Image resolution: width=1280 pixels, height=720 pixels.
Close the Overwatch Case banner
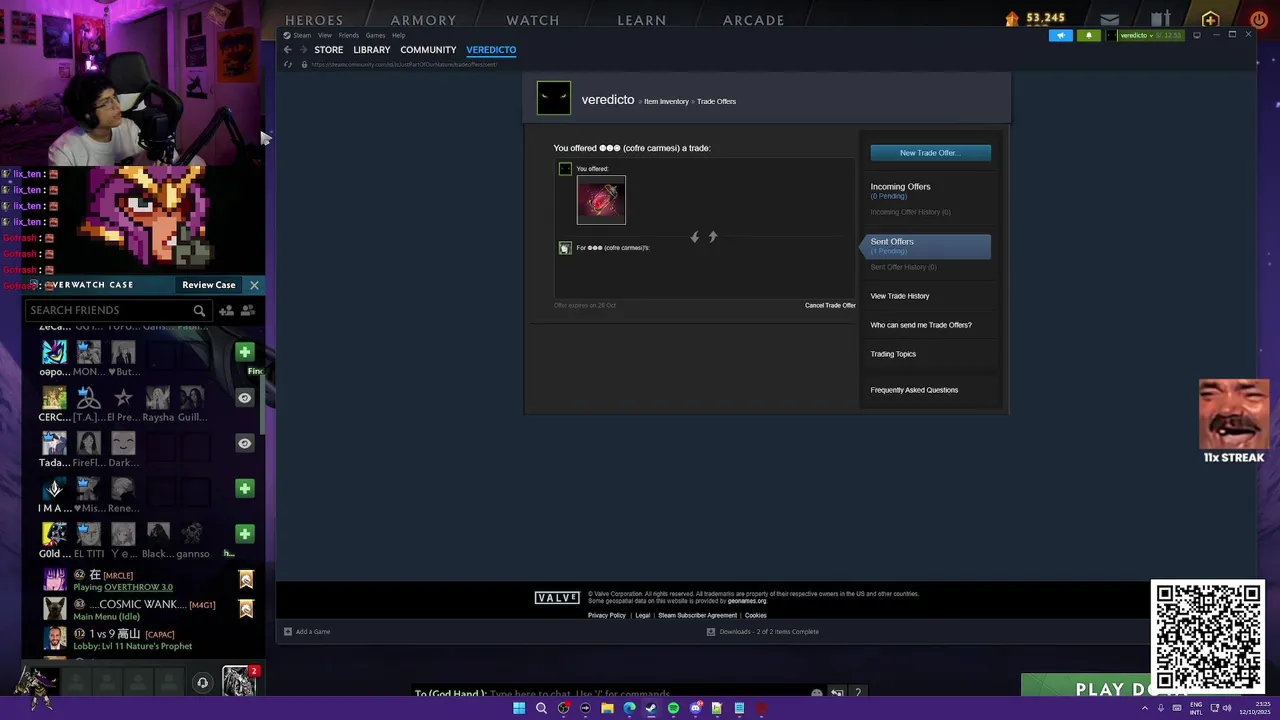[254, 285]
